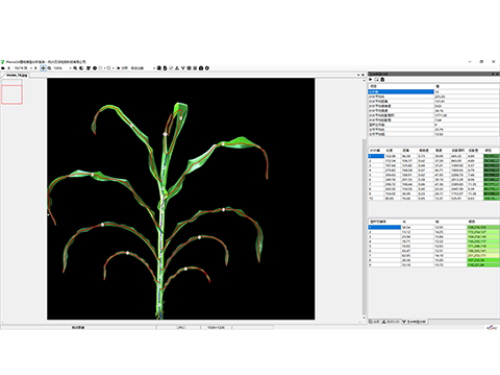Click the plant-shaped analysis icon in the toolbar

(183, 68)
